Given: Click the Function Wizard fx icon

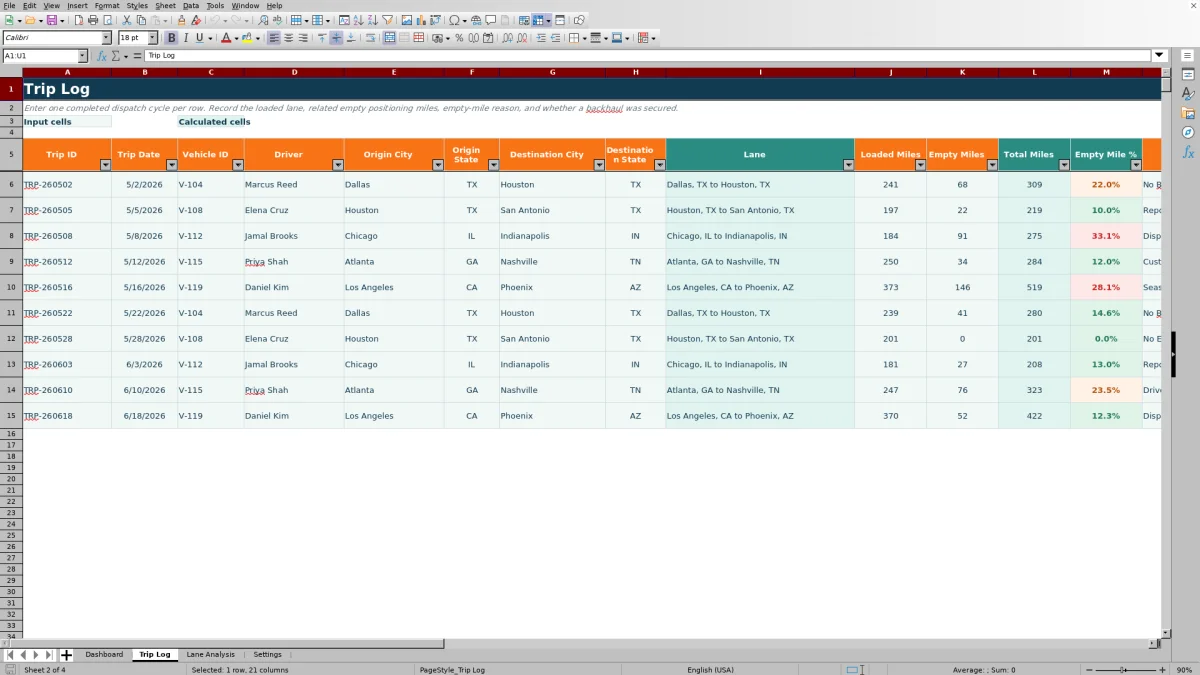Looking at the screenshot, I should pos(102,56).
